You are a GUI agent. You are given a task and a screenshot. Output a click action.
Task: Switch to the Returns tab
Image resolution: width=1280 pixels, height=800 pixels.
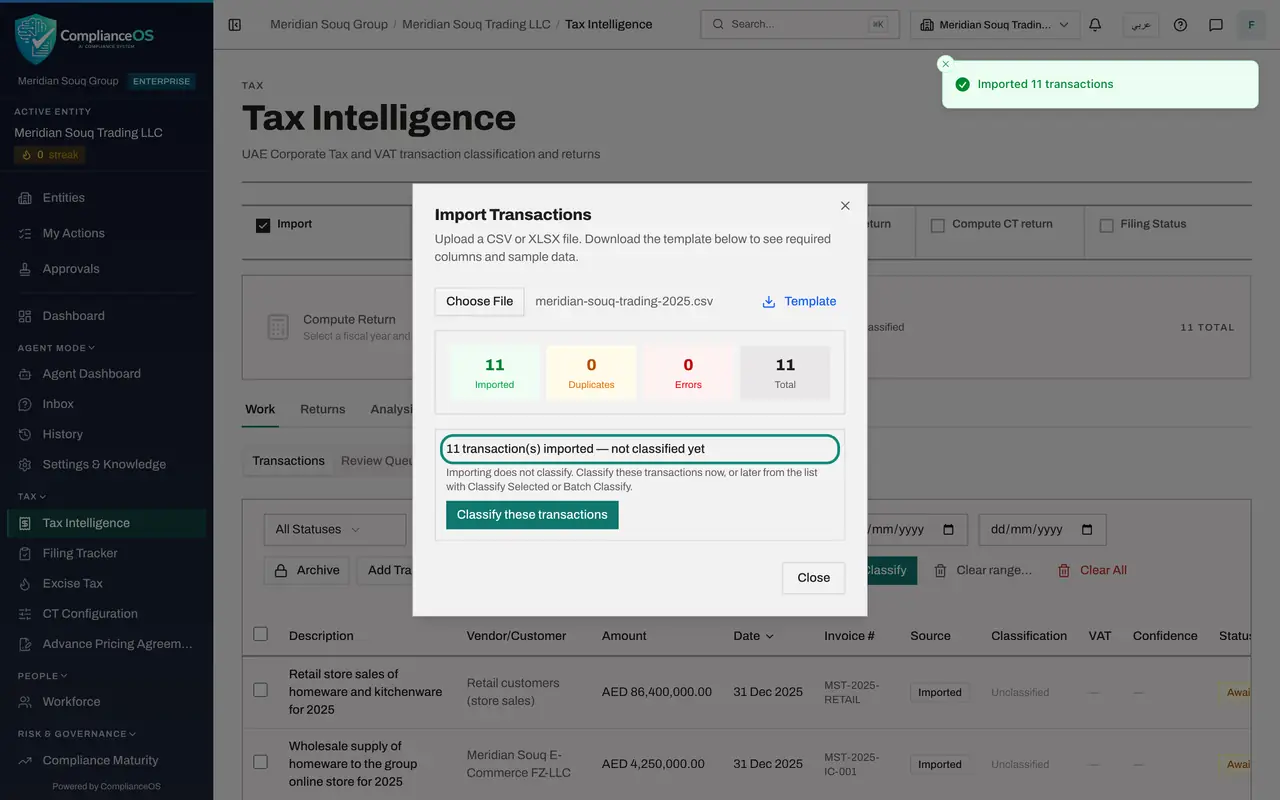tap(322, 409)
